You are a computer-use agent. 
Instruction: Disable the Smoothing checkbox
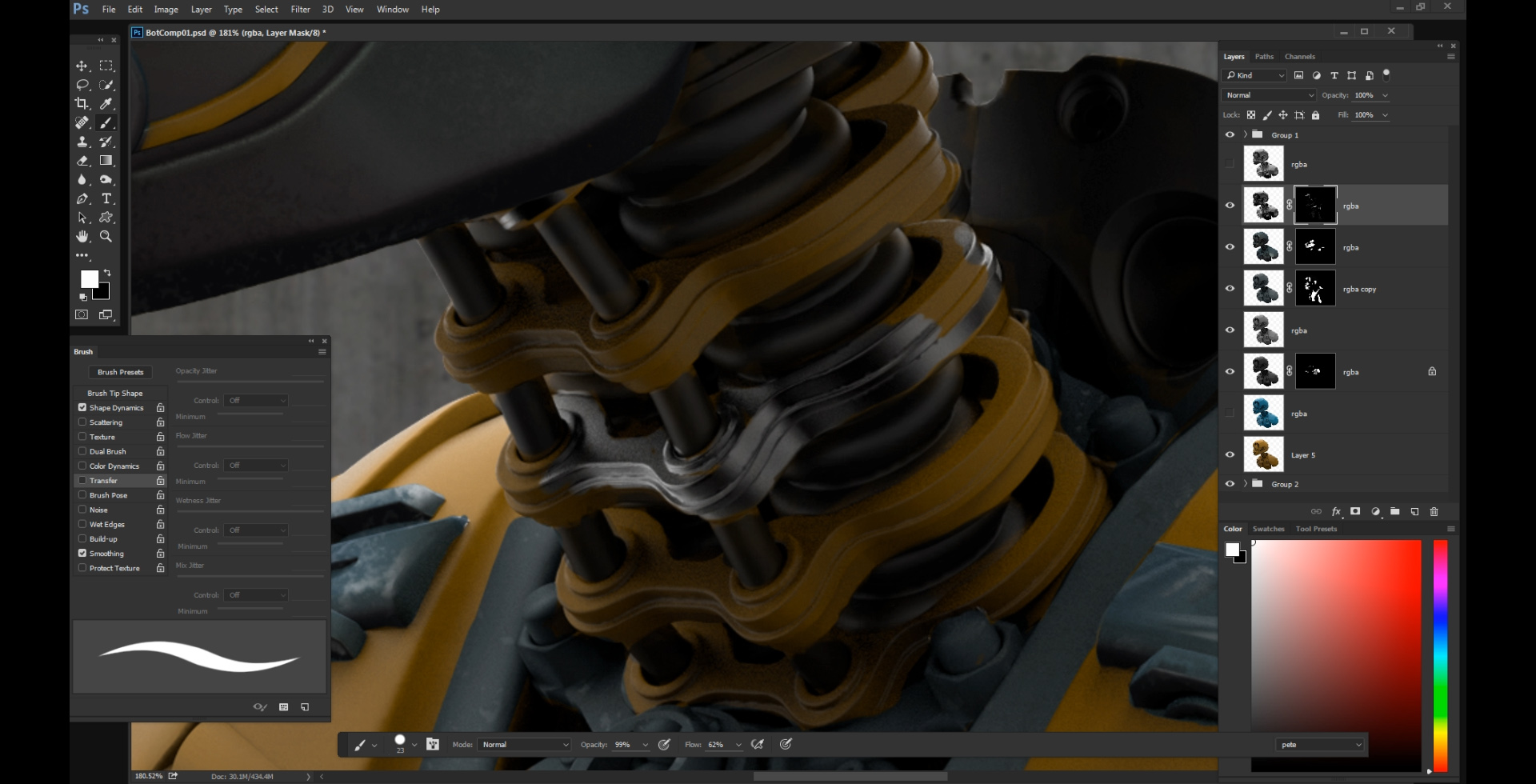(82, 554)
